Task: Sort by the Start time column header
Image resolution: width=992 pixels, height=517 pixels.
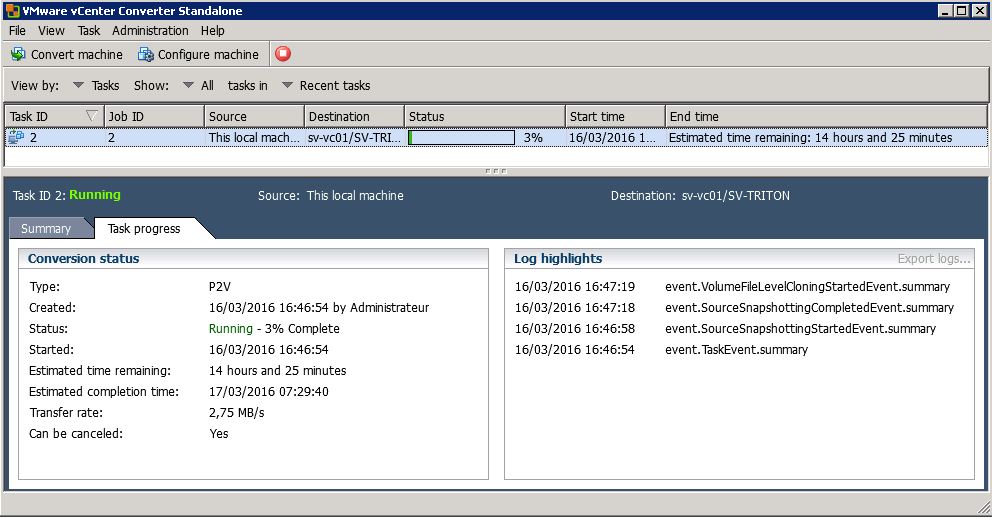Action: coord(615,116)
